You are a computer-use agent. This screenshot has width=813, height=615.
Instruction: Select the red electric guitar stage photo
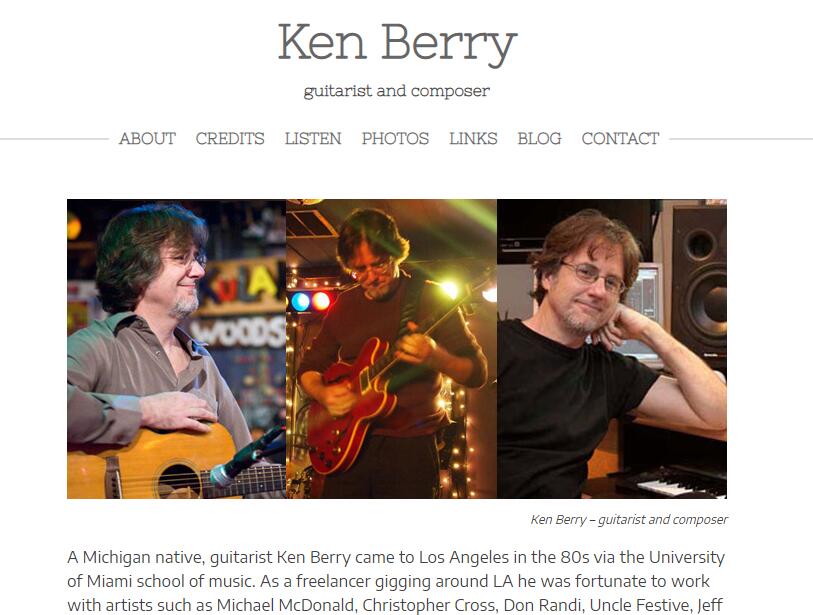pos(391,349)
